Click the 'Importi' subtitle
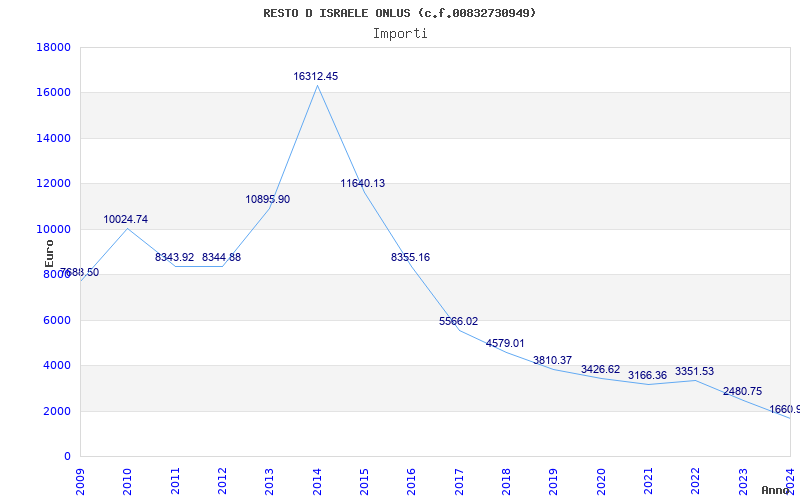The image size is (800, 500). click(x=400, y=34)
